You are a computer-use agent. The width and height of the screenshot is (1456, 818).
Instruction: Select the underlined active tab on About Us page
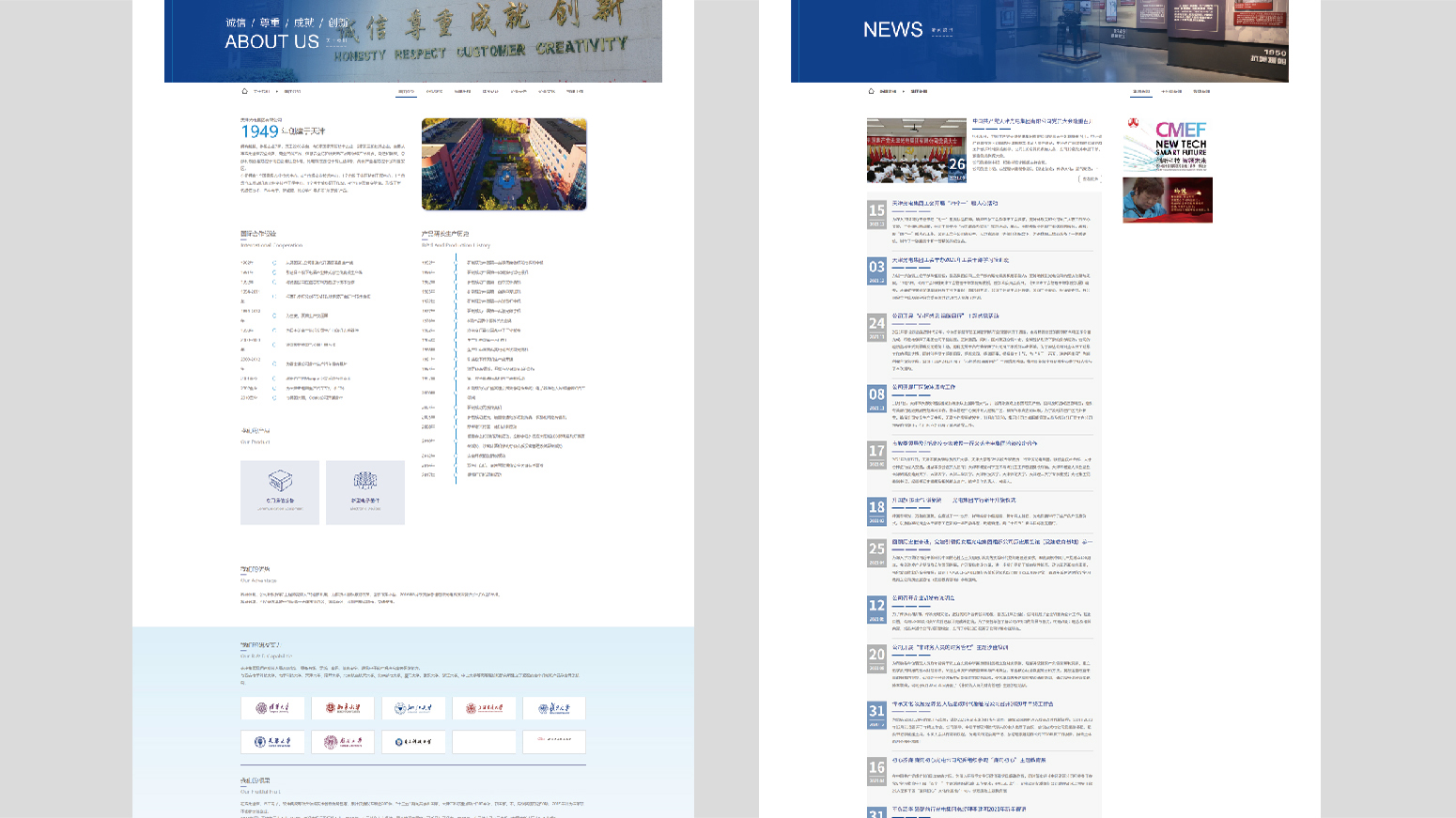tap(406, 92)
